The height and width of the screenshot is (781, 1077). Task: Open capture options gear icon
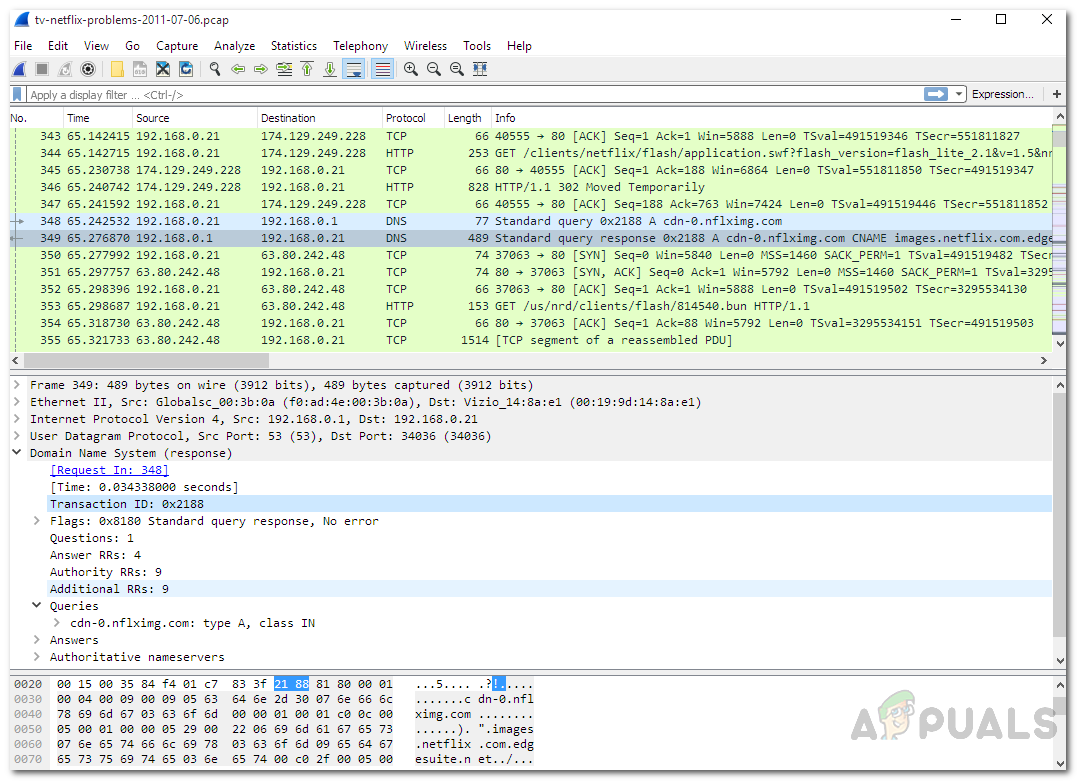click(x=88, y=69)
